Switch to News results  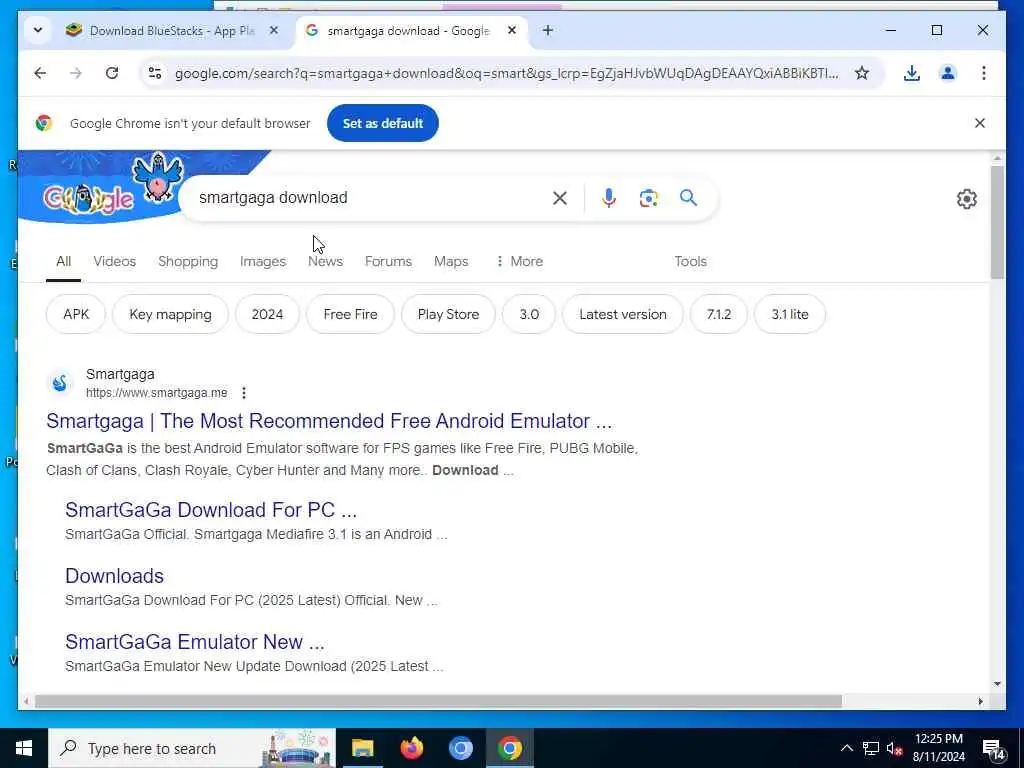click(x=325, y=261)
